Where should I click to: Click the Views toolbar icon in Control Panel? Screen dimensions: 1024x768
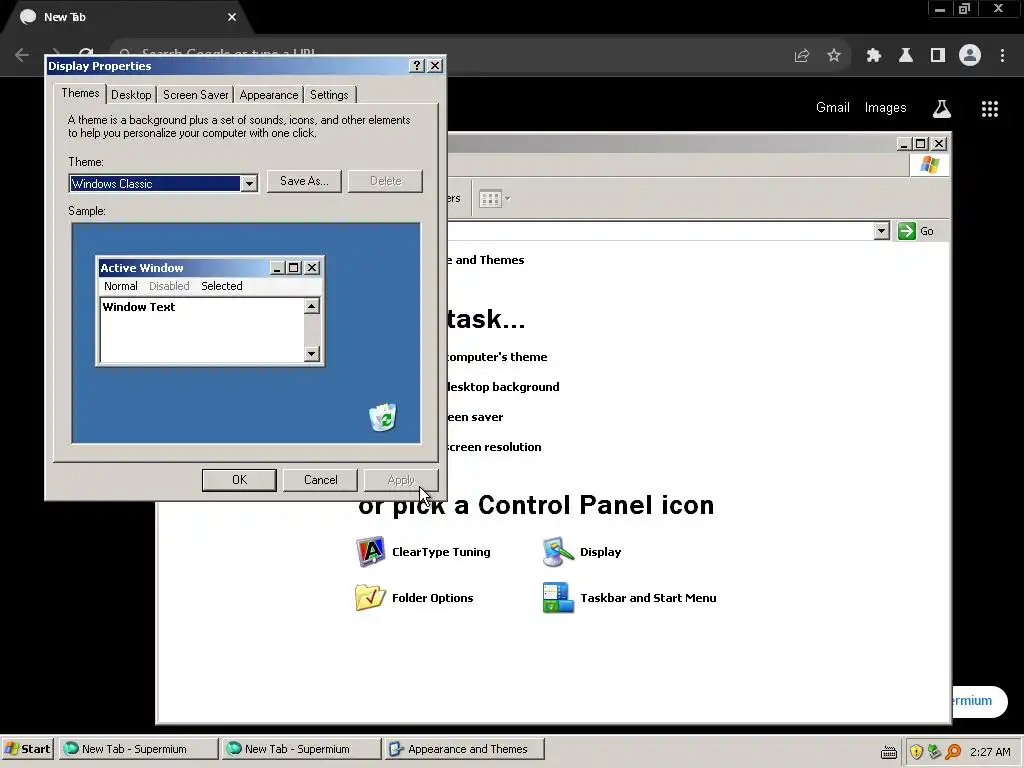490,199
